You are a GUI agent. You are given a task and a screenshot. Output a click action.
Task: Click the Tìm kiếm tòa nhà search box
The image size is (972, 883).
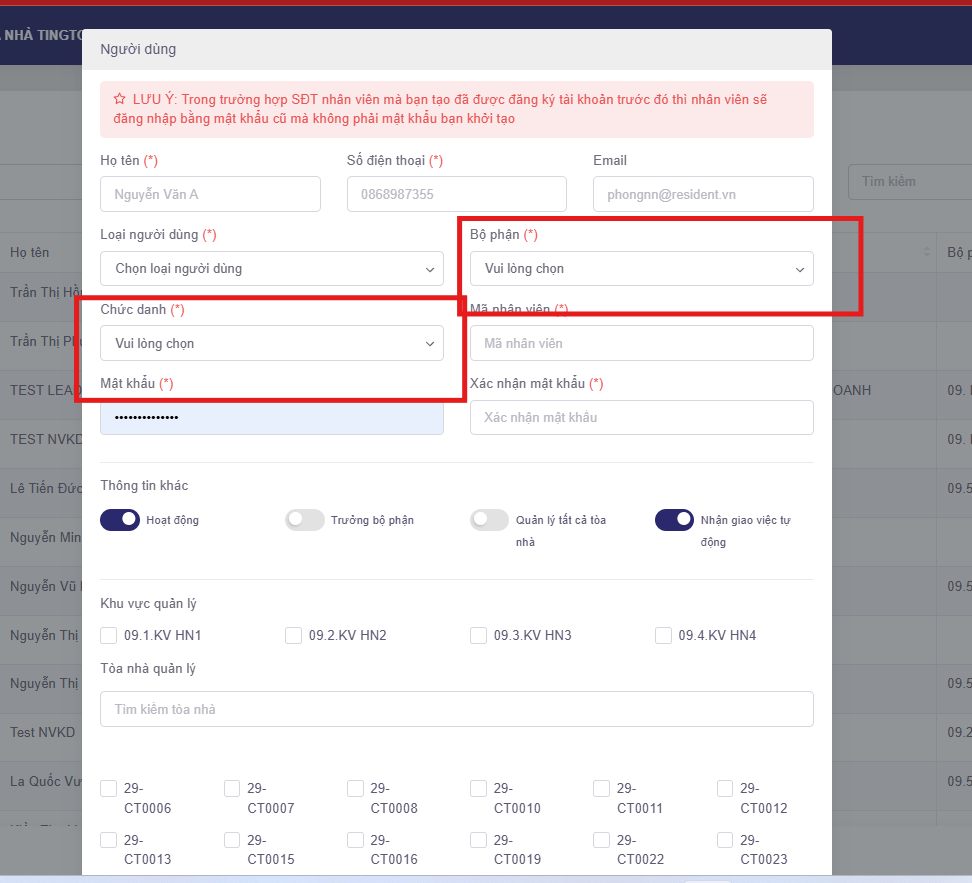(x=456, y=709)
